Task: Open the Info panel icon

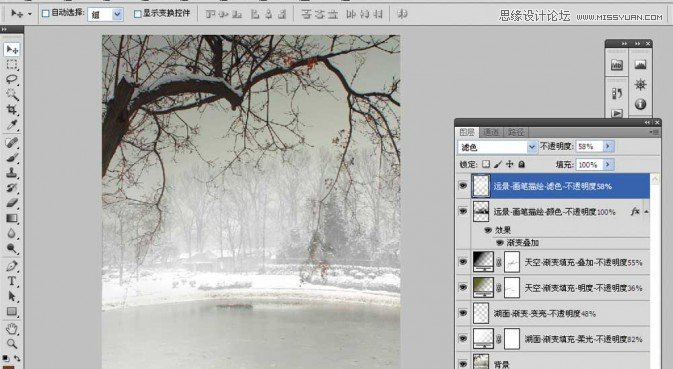Action: click(x=640, y=104)
